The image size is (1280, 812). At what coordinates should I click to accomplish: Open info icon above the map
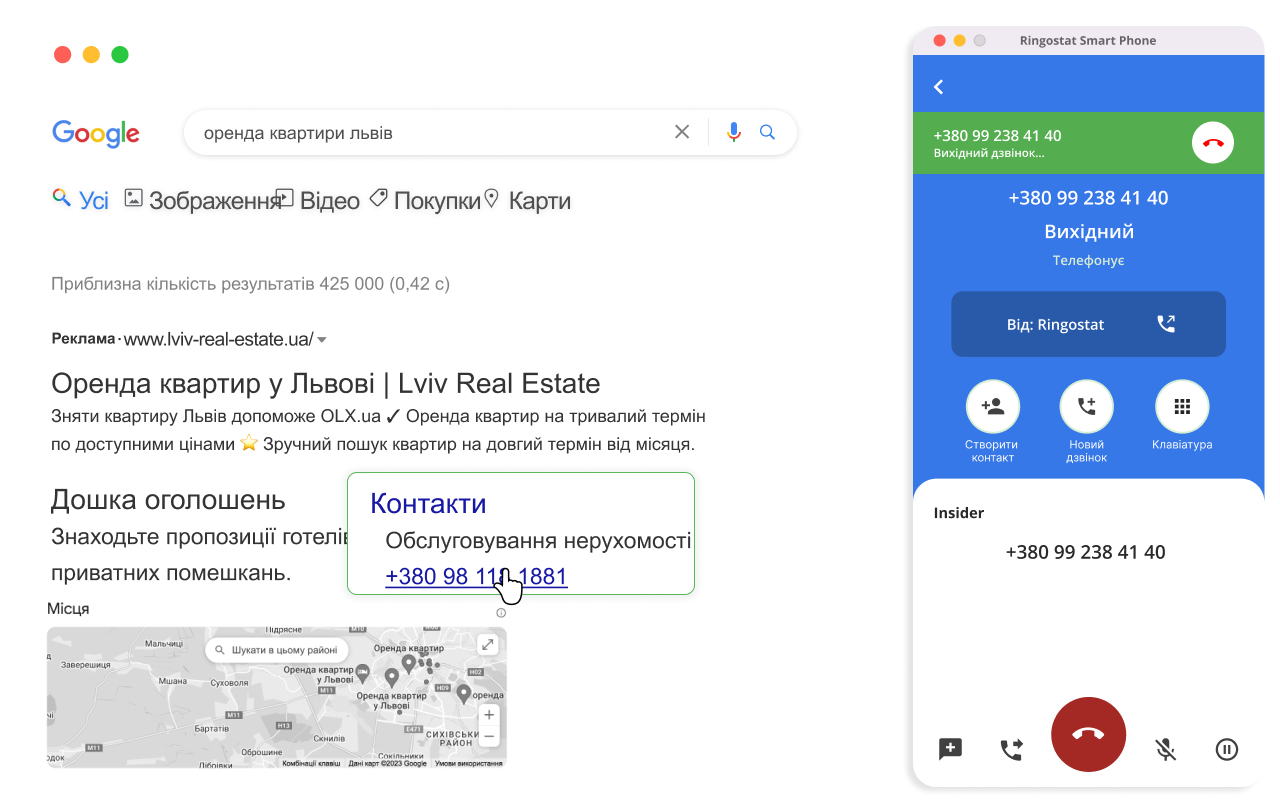[x=501, y=613]
